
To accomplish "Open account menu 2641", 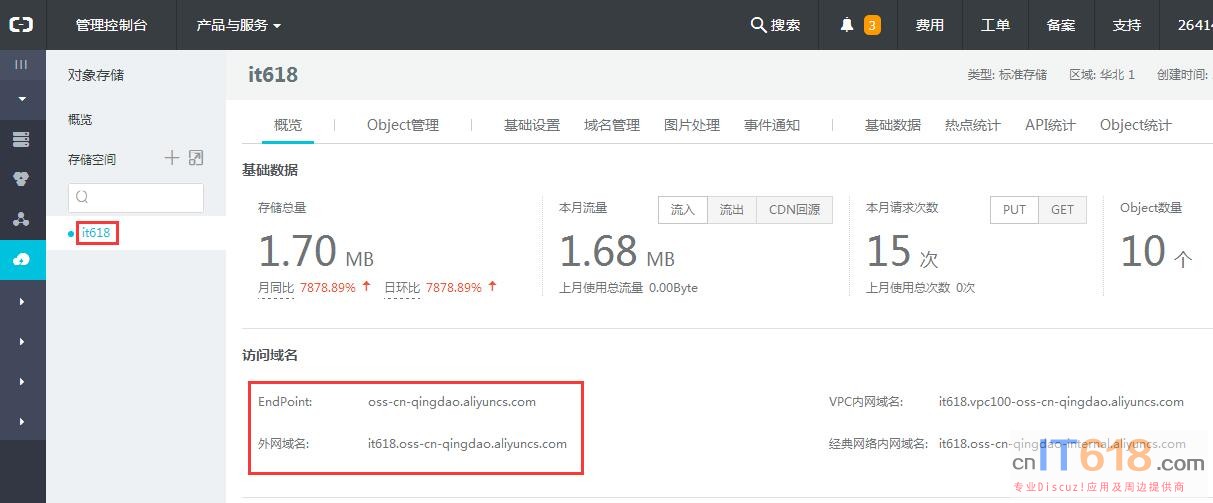I will pos(1195,25).
